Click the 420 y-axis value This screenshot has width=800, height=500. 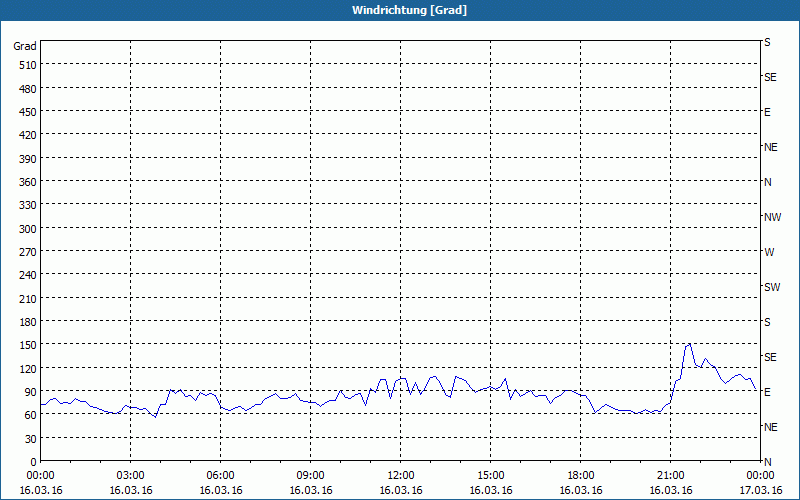(x=28, y=135)
